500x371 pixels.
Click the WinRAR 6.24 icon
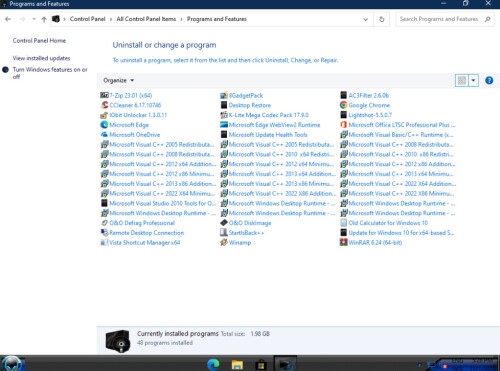[x=343, y=242]
